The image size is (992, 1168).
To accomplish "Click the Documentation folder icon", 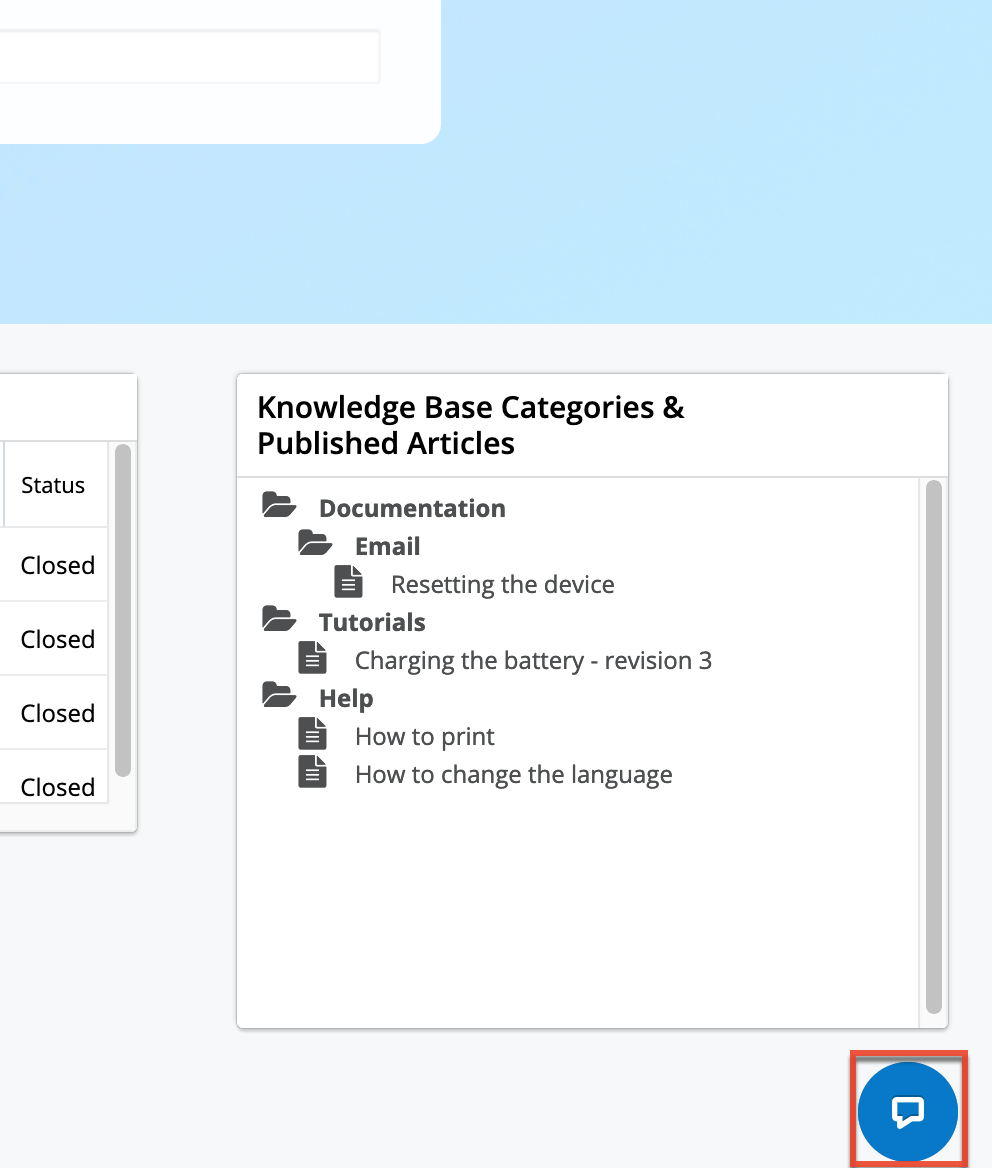I will coord(279,506).
